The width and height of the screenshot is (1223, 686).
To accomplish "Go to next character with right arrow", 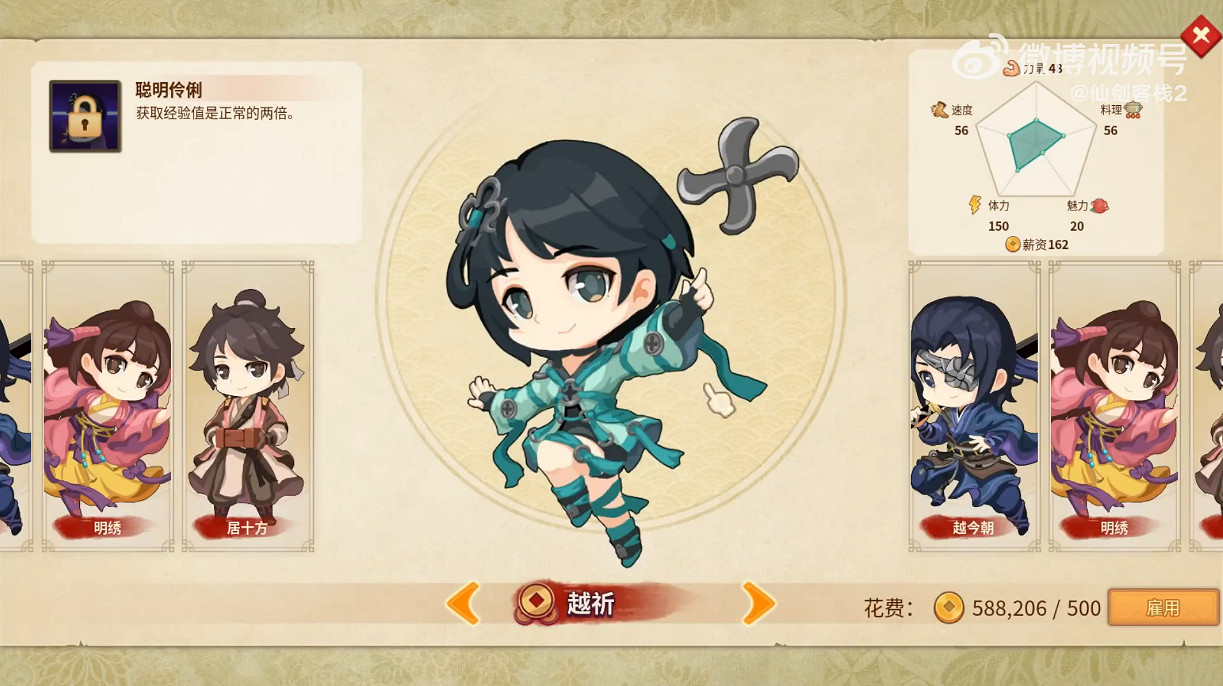I will pos(758,603).
